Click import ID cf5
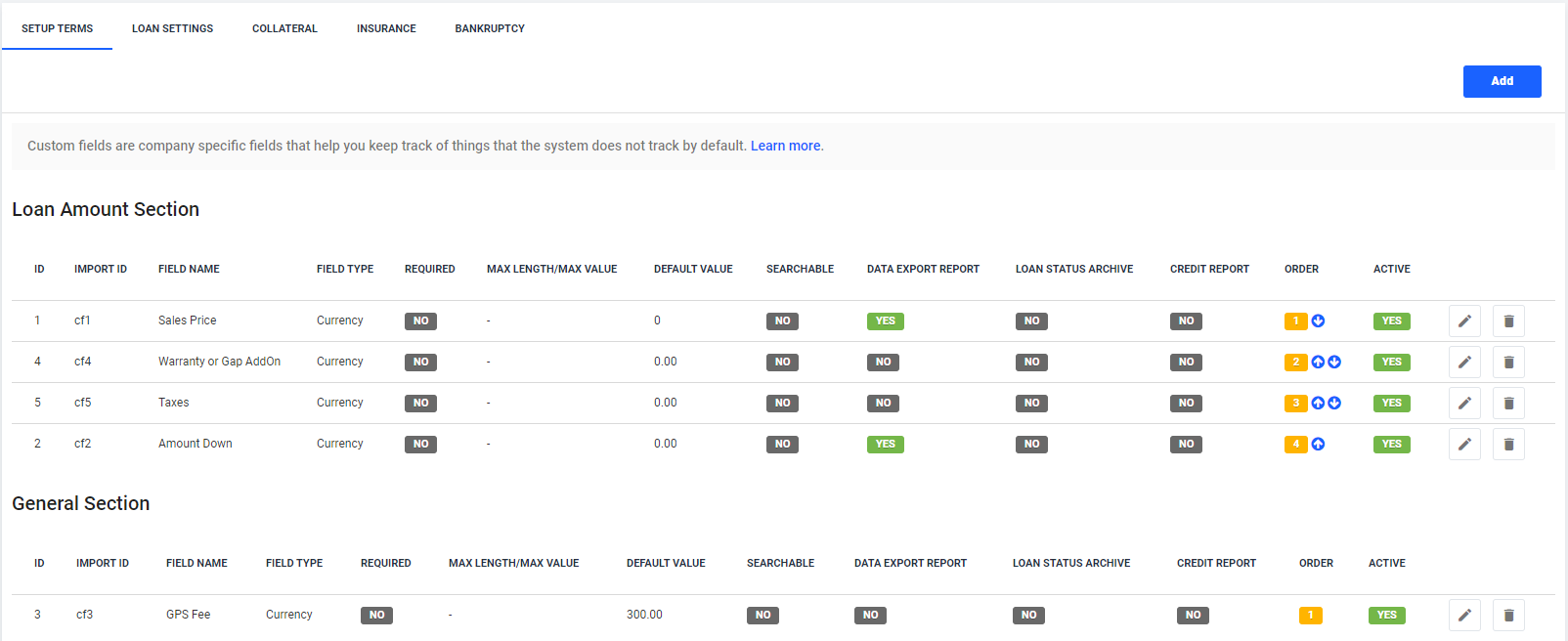 (x=82, y=403)
